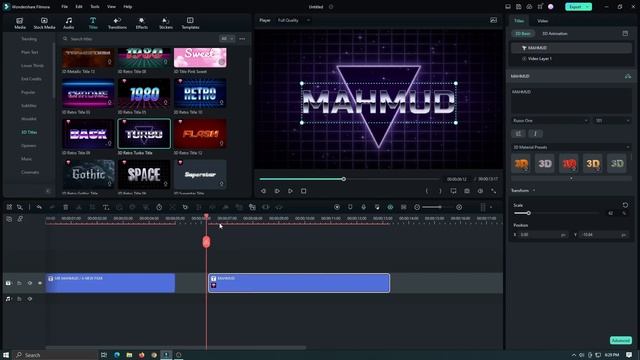Toggle lock on the audio track
Screen dimensions: 640x360
pos(19,299)
